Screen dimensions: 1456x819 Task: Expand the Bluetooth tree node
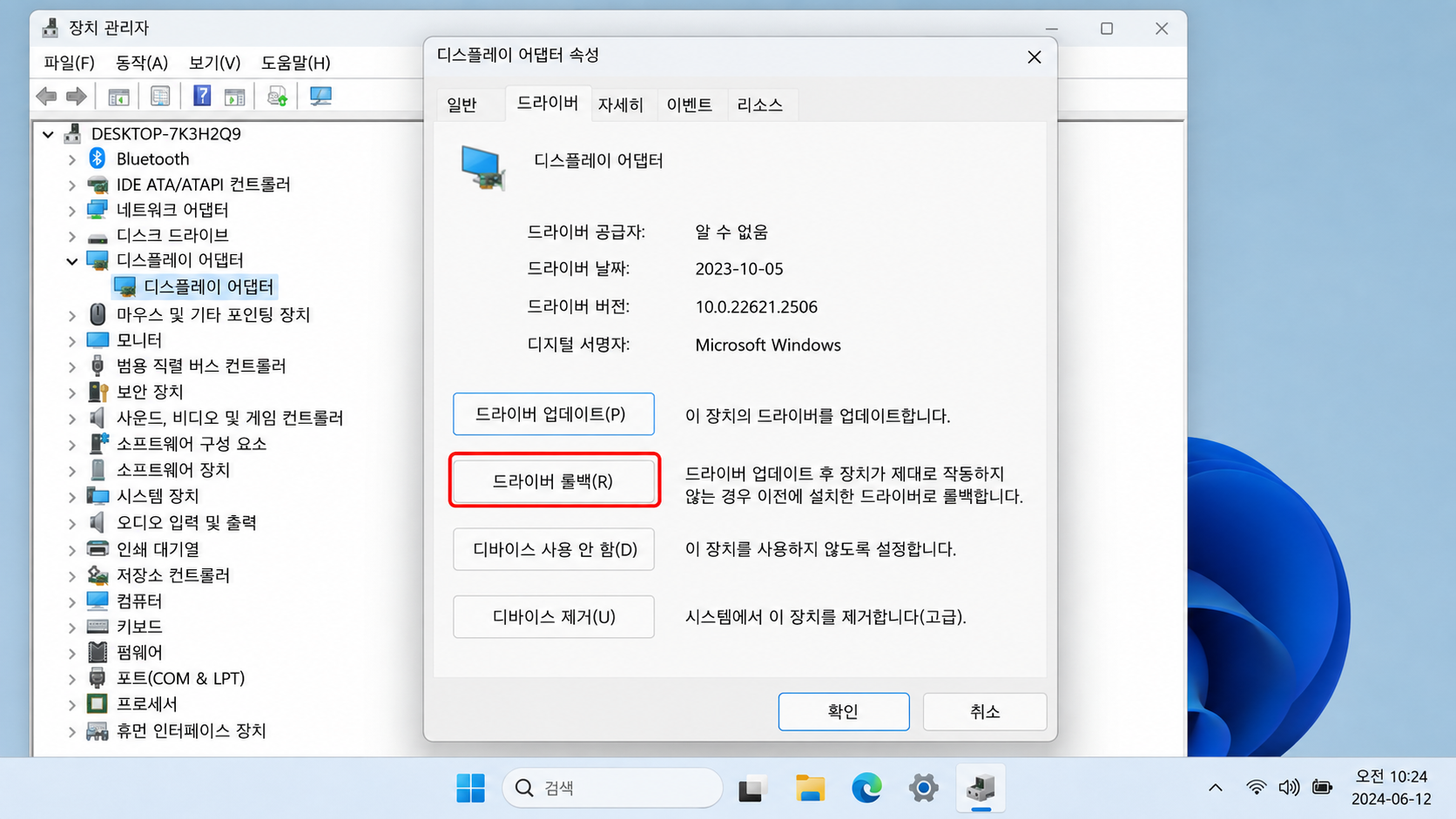72,159
